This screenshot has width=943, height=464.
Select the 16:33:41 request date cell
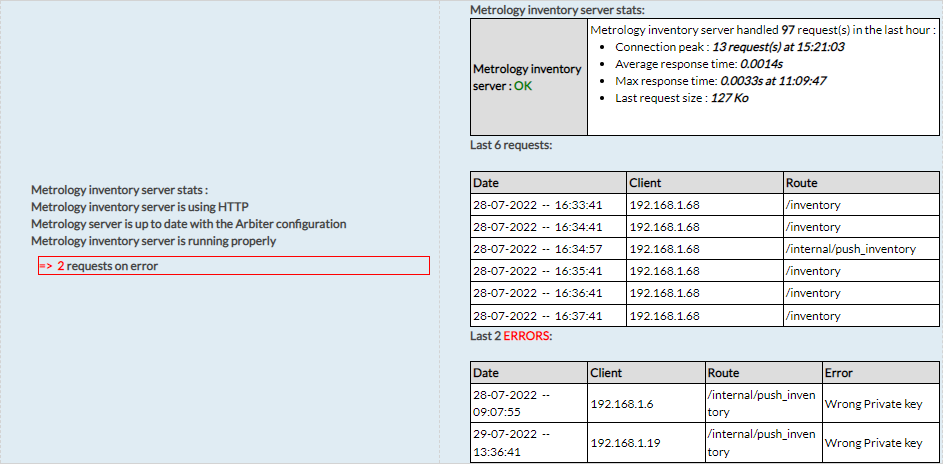[x=538, y=205]
